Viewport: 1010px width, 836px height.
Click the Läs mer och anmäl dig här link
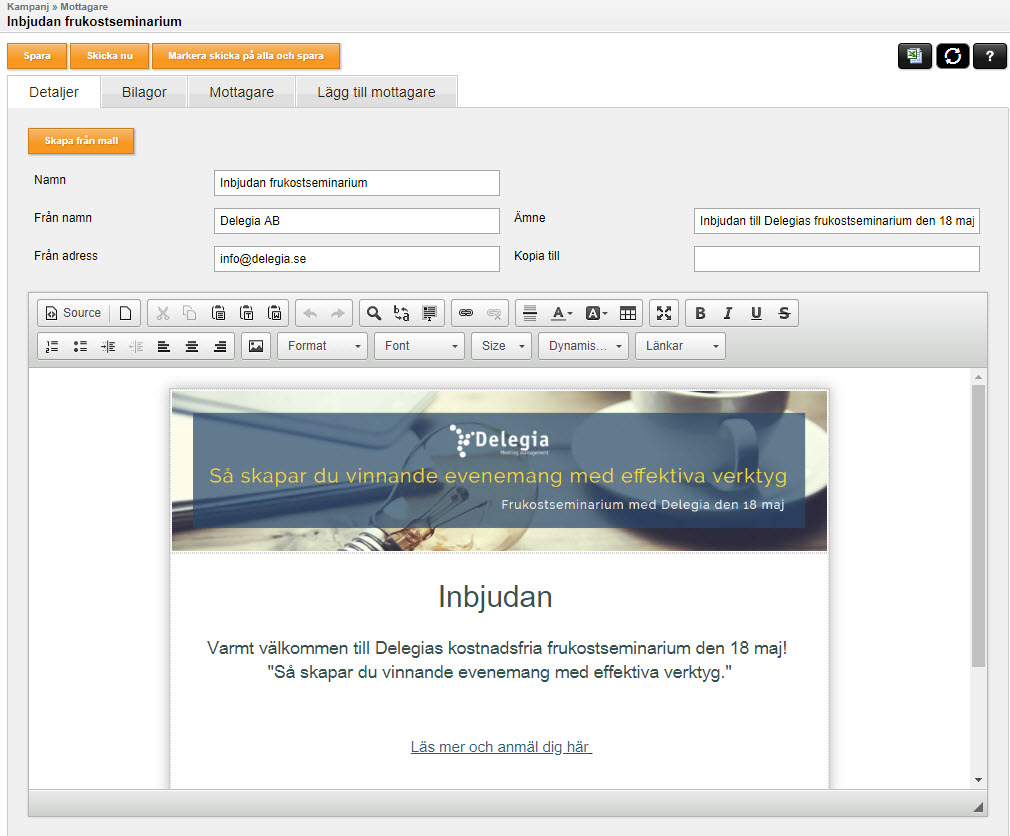[x=501, y=747]
